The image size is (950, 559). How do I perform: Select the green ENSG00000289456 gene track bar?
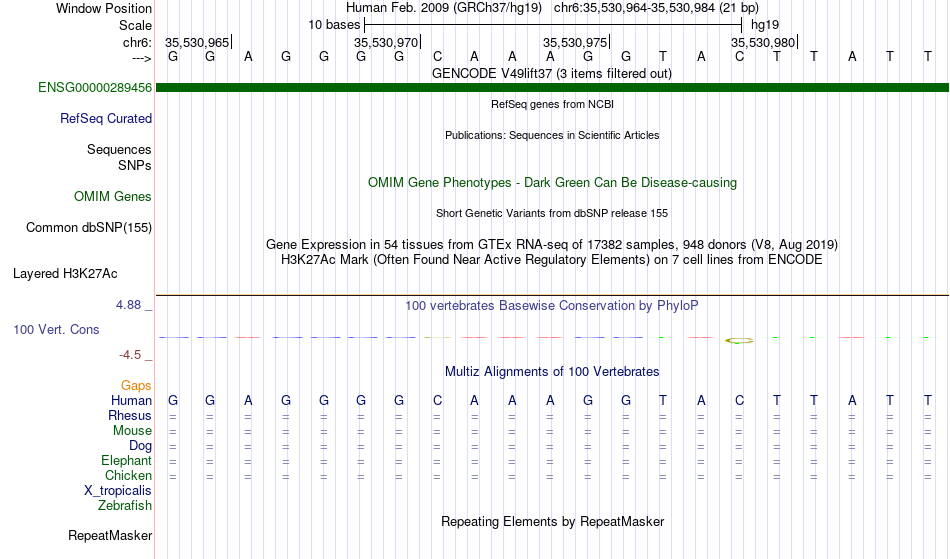pos(552,88)
